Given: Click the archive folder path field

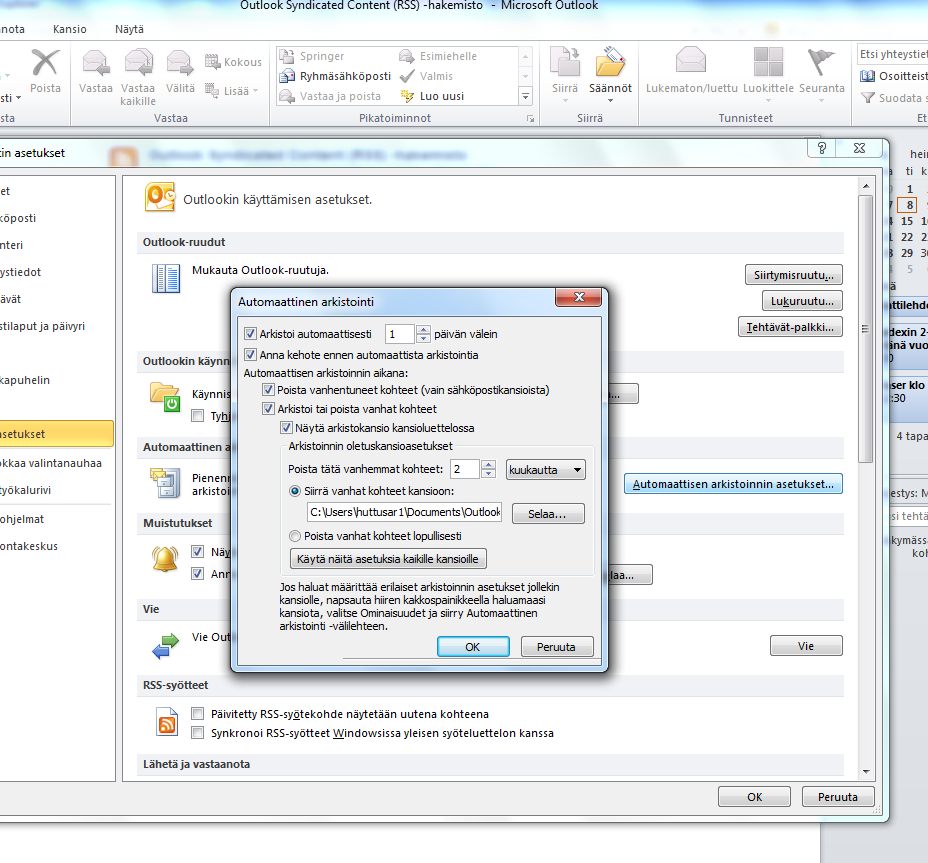Looking at the screenshot, I should 405,512.
